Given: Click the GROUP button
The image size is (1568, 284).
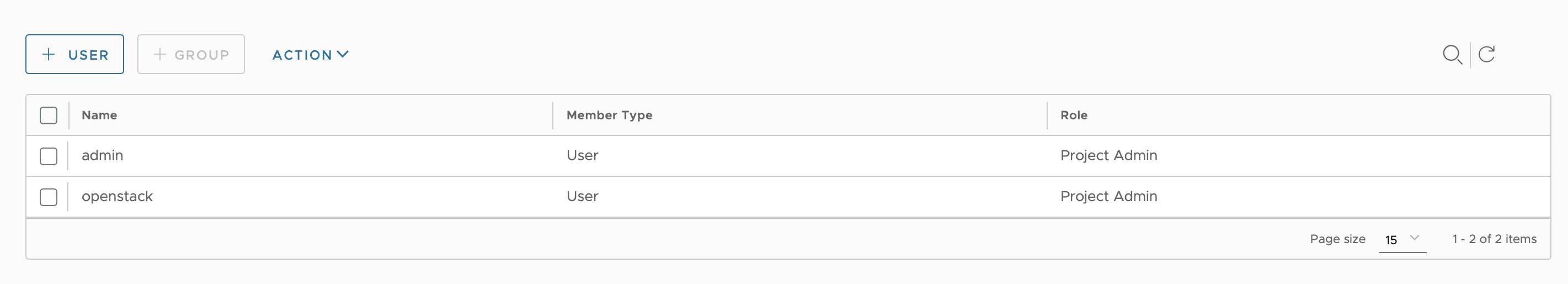Looking at the screenshot, I should (x=191, y=54).
